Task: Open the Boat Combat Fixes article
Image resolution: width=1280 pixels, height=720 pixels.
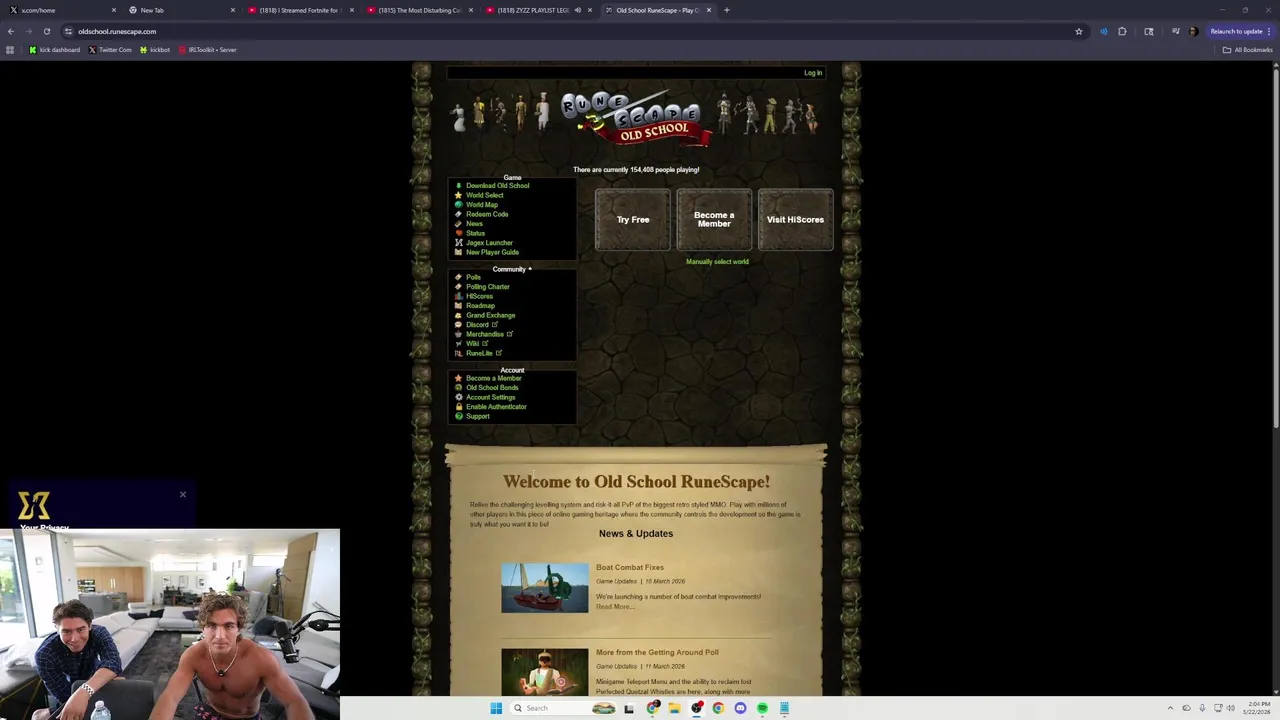Action: (630, 567)
